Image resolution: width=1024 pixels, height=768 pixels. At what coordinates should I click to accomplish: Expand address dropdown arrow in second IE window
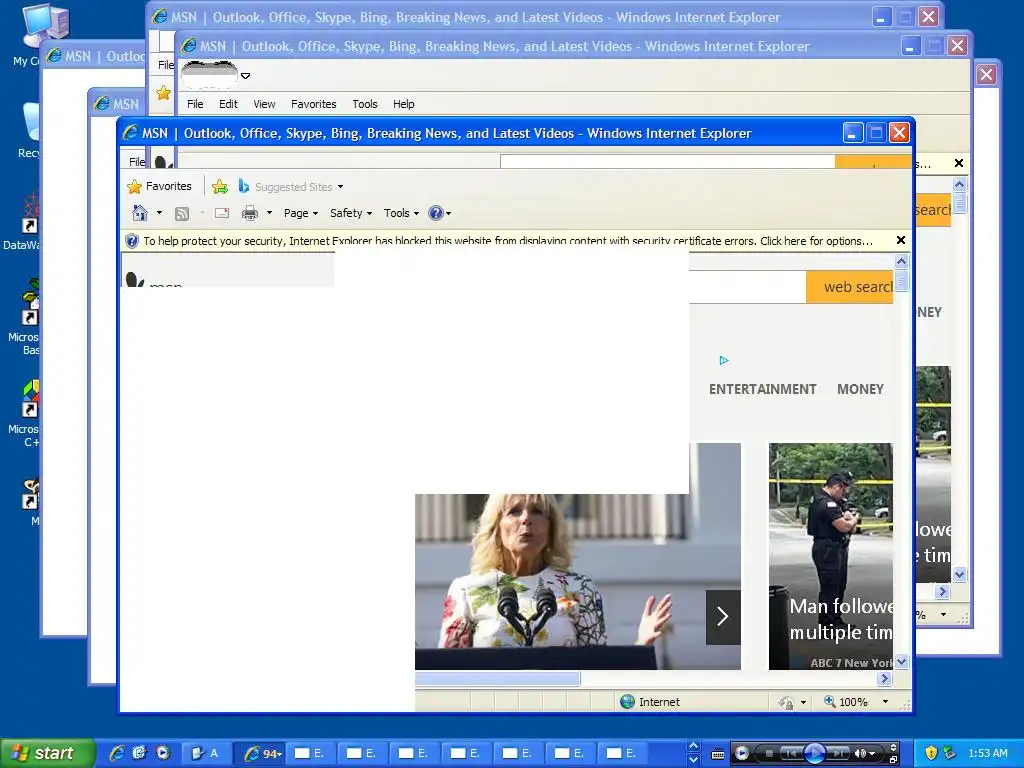(246, 76)
